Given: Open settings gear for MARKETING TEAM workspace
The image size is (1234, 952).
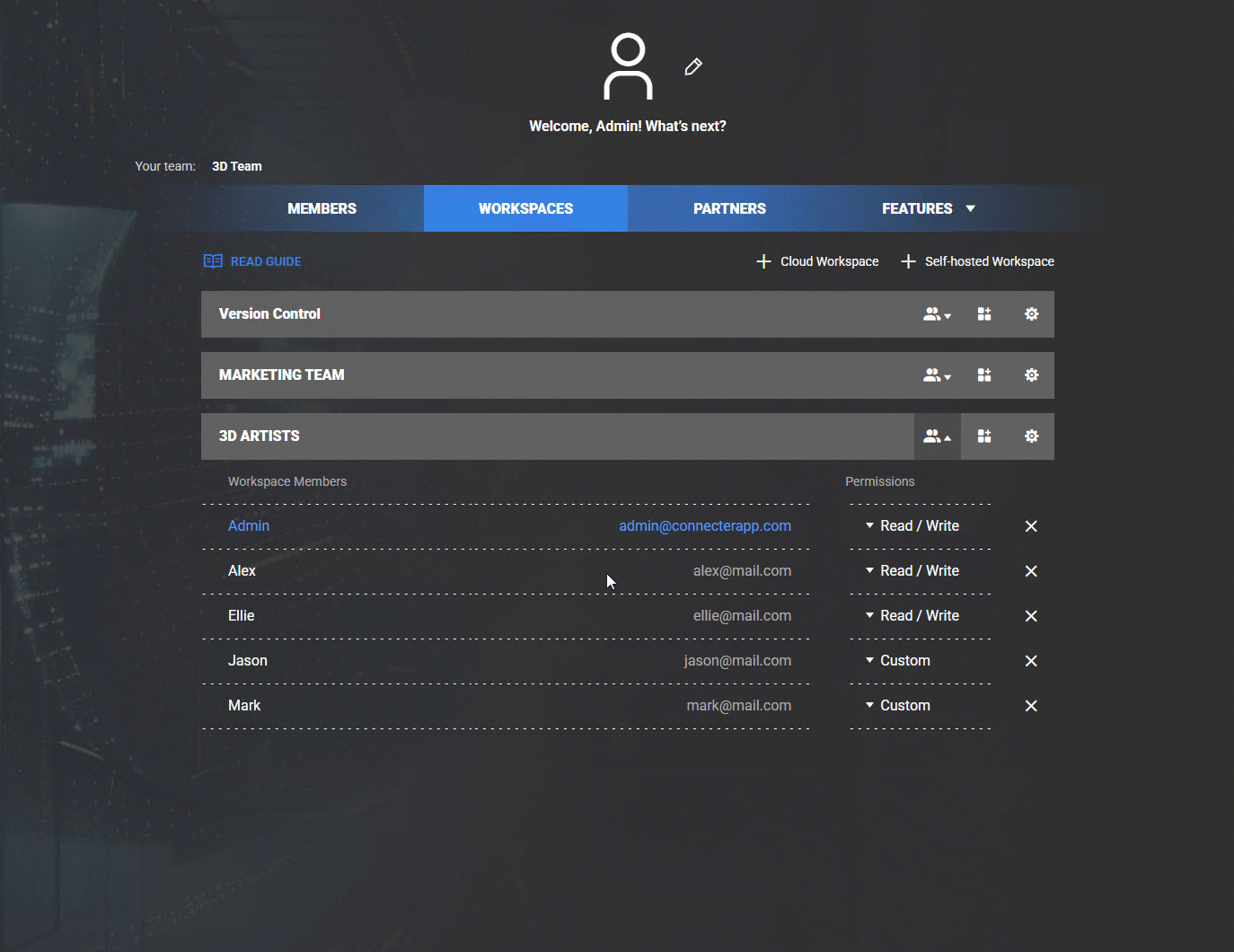Looking at the screenshot, I should click(1031, 375).
